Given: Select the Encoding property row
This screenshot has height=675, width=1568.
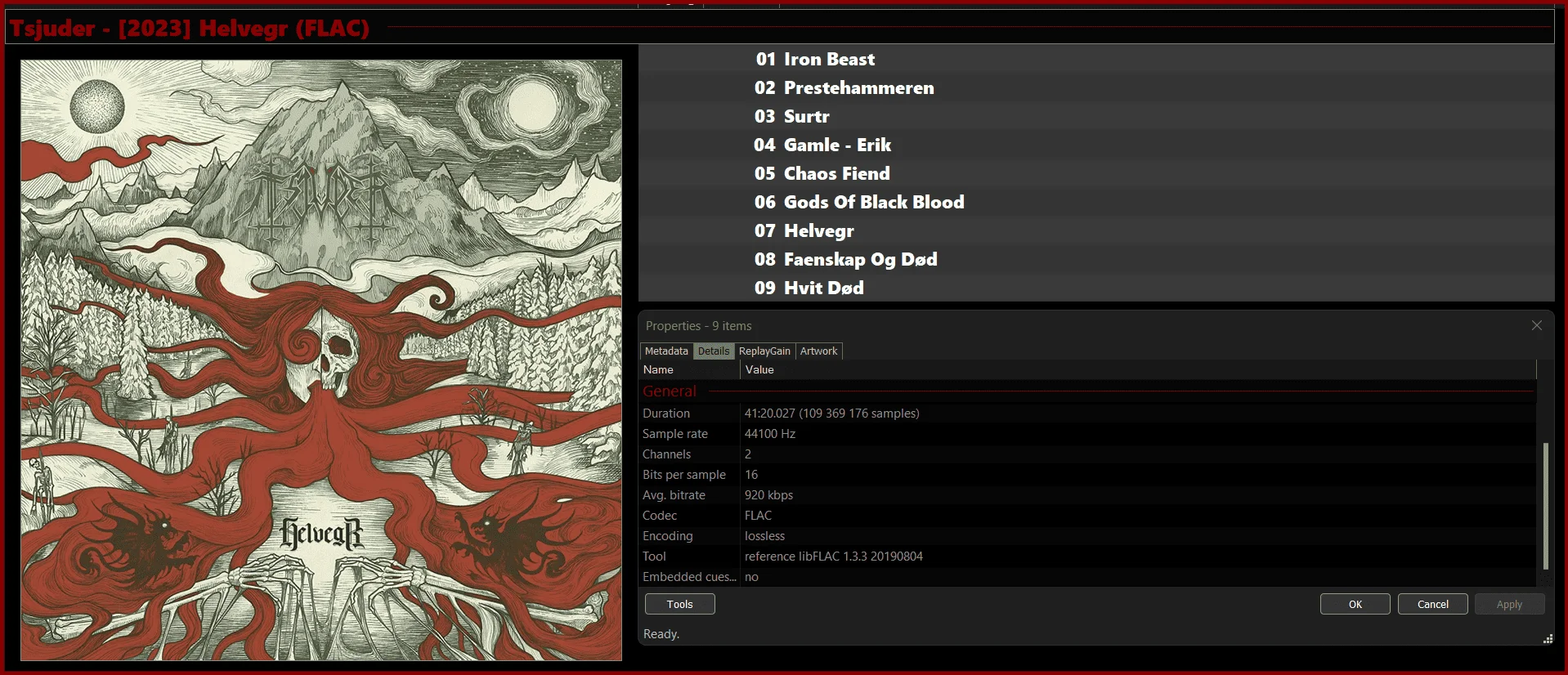Looking at the screenshot, I should [x=1087, y=536].
